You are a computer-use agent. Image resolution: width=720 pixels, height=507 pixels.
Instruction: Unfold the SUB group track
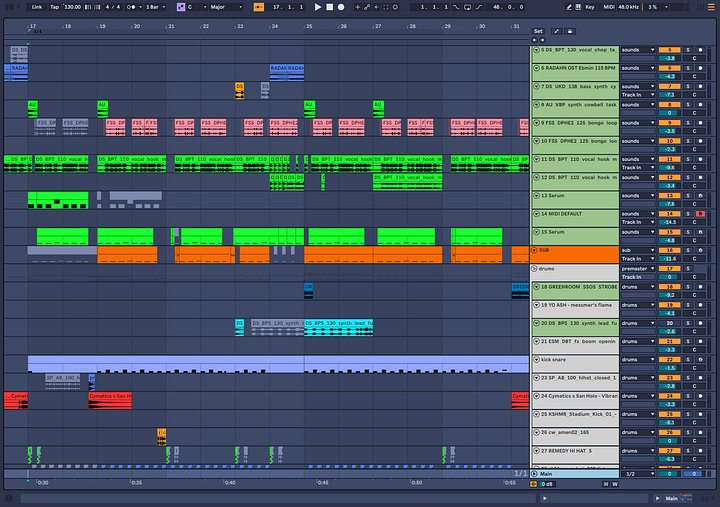pyautogui.click(x=534, y=250)
